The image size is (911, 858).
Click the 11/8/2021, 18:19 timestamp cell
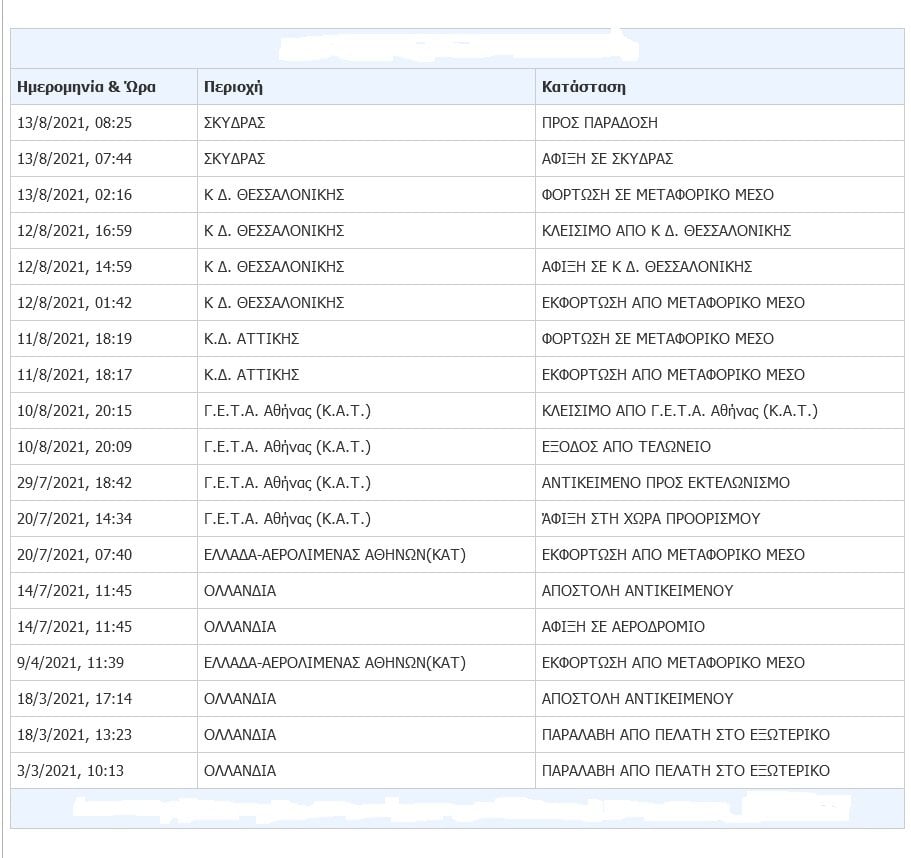coord(75,339)
